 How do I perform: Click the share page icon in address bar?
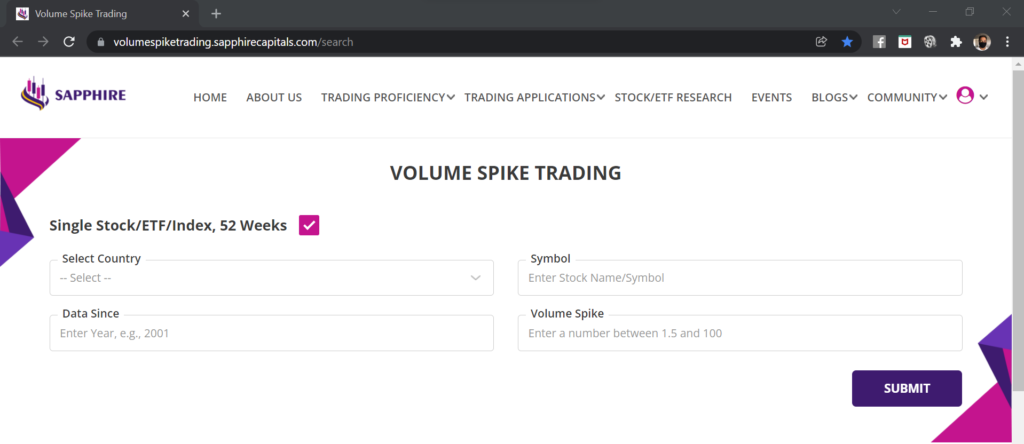[x=821, y=42]
